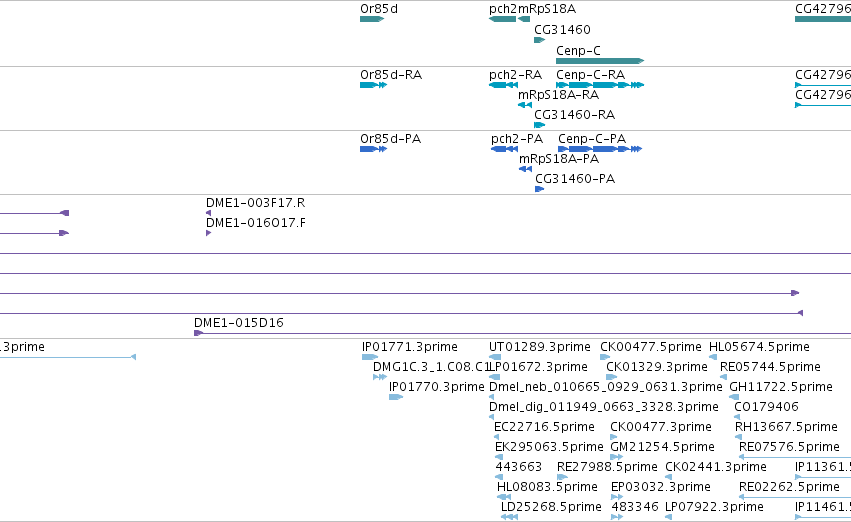Click the Cenp-C-RA transcript exon glyph
The image size is (851, 522).
(600, 85)
